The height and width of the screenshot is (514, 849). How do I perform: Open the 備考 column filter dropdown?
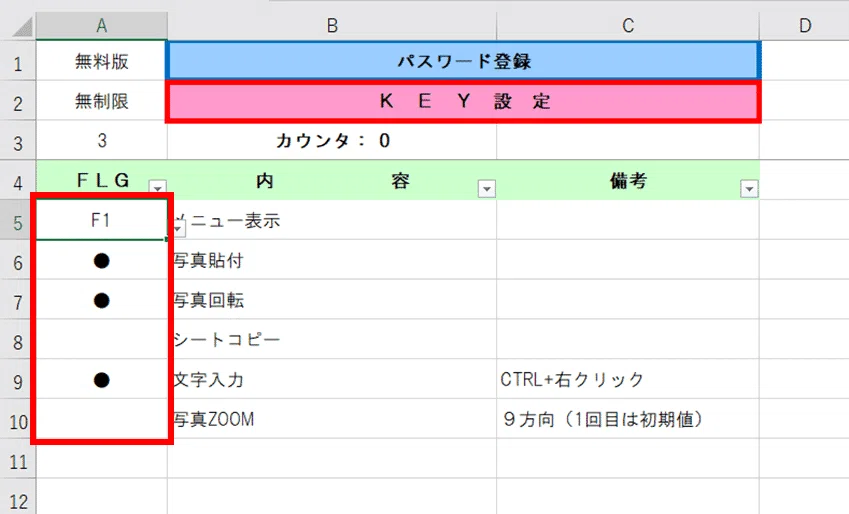pyautogui.click(x=749, y=188)
